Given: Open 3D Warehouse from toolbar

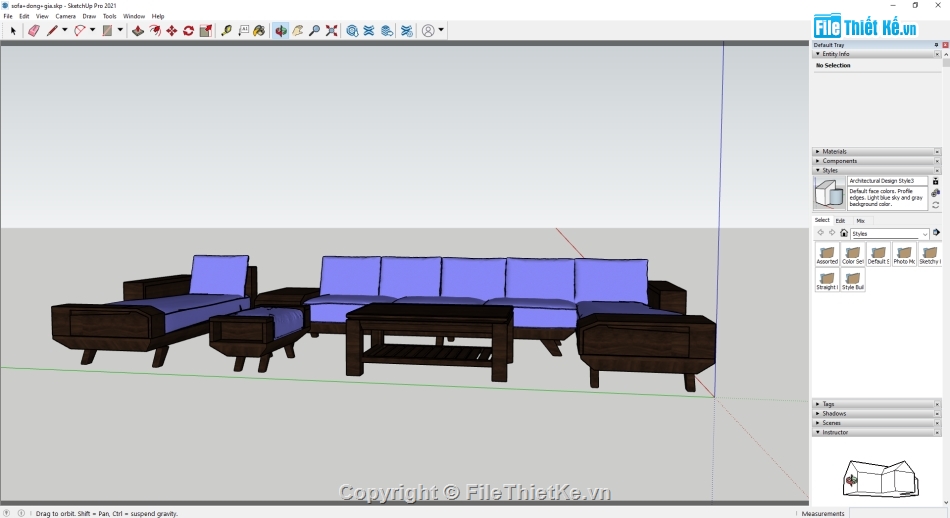Looking at the screenshot, I should 352,30.
